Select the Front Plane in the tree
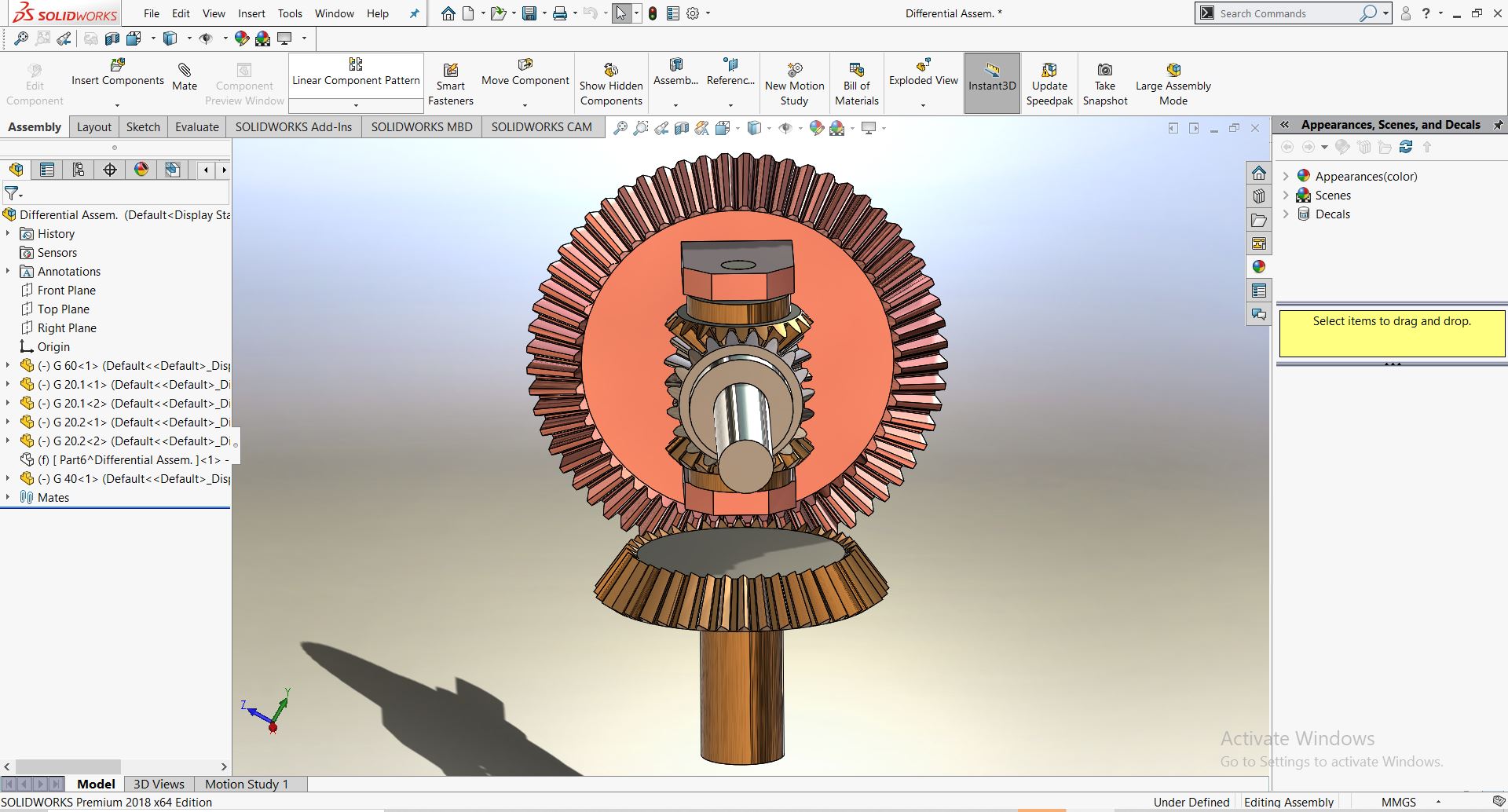1508x812 pixels. tap(67, 290)
